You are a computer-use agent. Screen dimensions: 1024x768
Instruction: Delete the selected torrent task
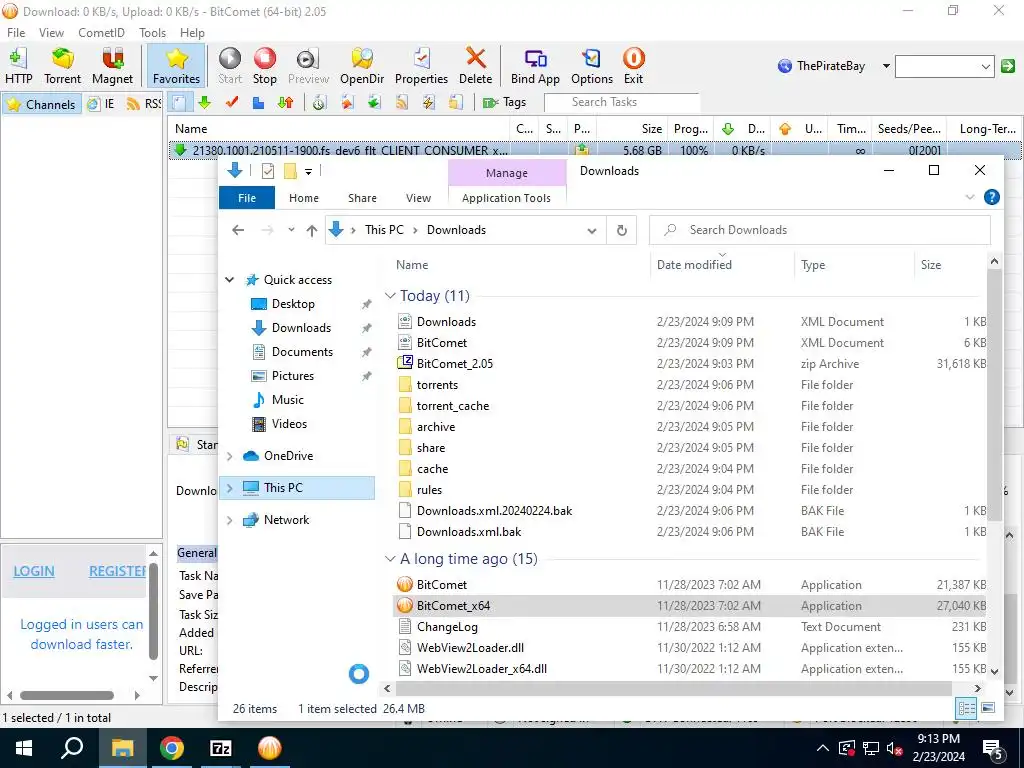[x=475, y=66]
